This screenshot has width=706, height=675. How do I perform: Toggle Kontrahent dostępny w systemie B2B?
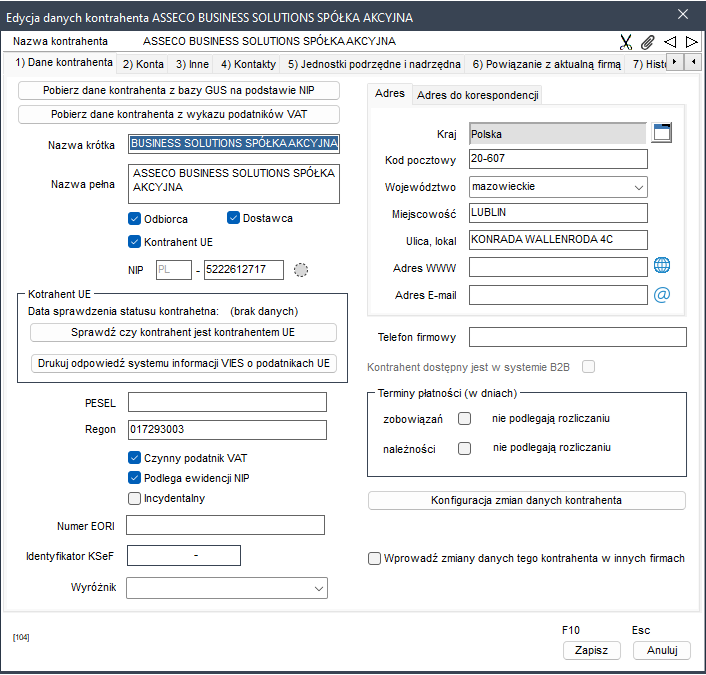(588, 367)
